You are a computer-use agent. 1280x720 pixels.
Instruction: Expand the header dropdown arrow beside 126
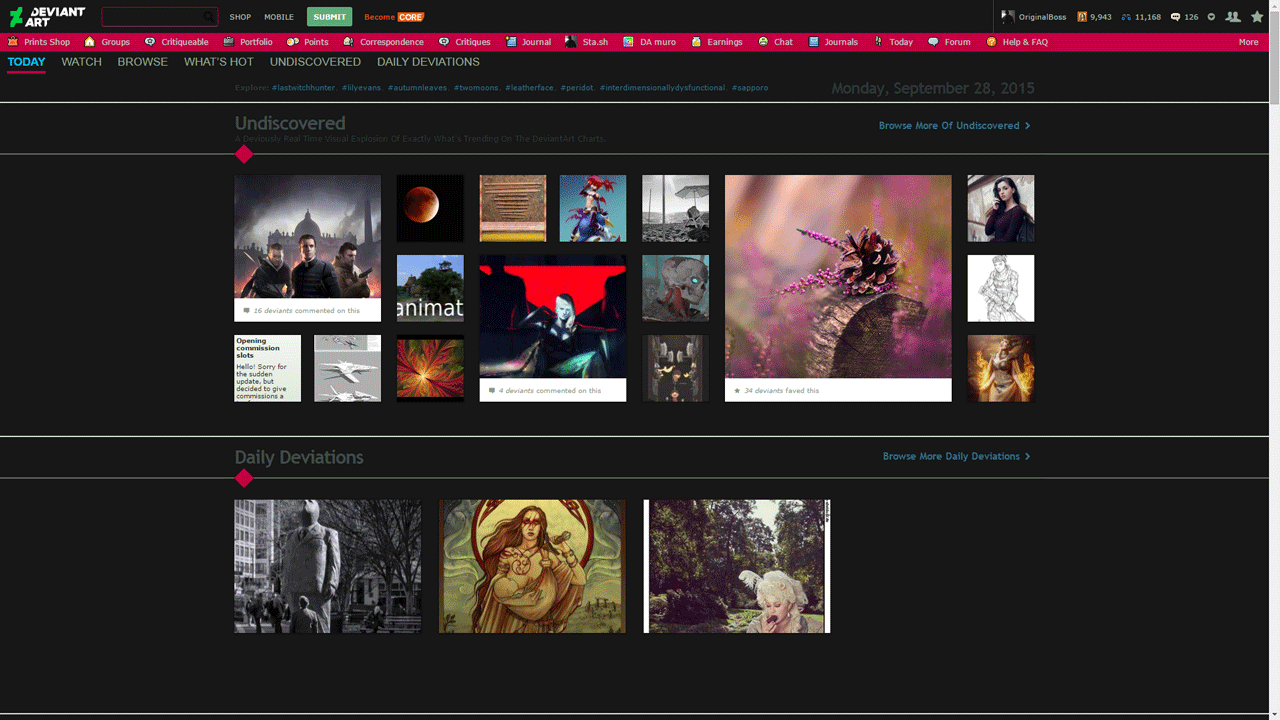1211,17
